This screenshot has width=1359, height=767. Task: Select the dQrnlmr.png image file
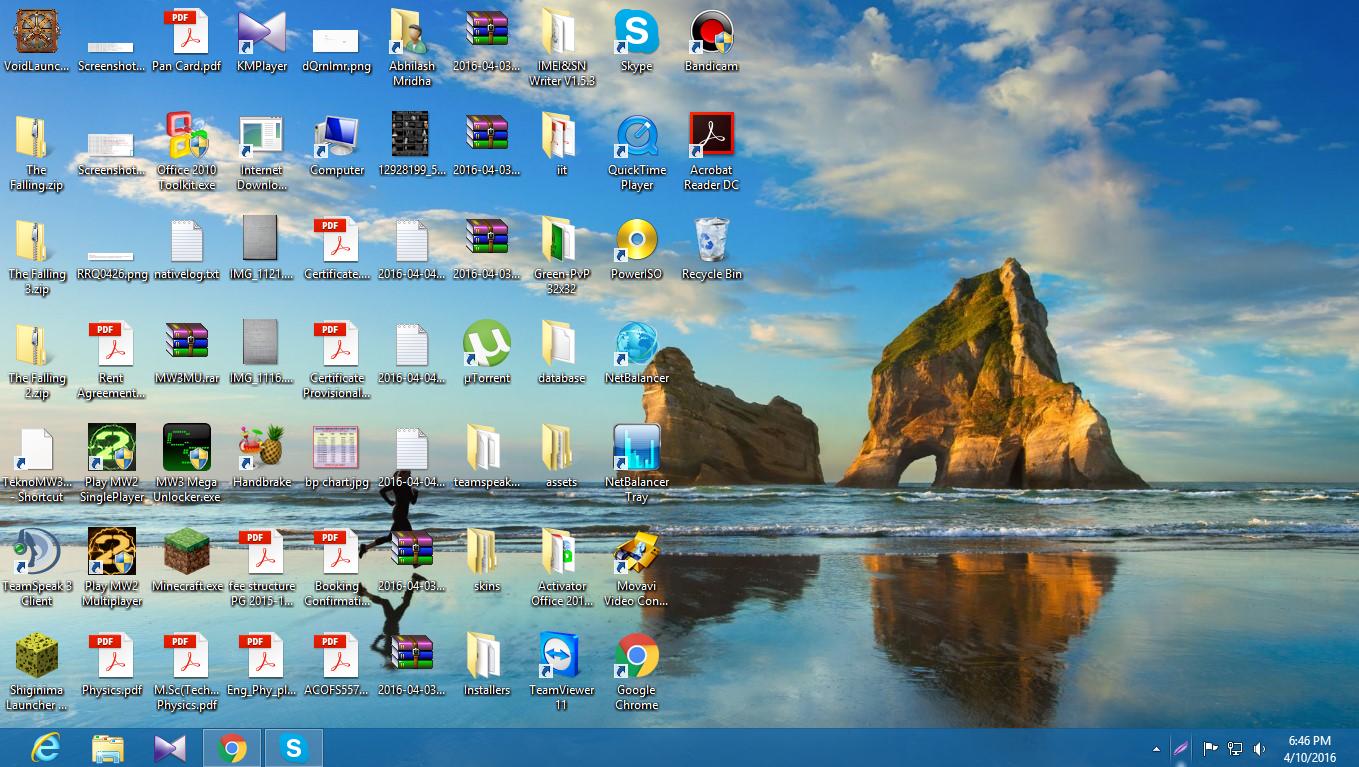point(337,41)
